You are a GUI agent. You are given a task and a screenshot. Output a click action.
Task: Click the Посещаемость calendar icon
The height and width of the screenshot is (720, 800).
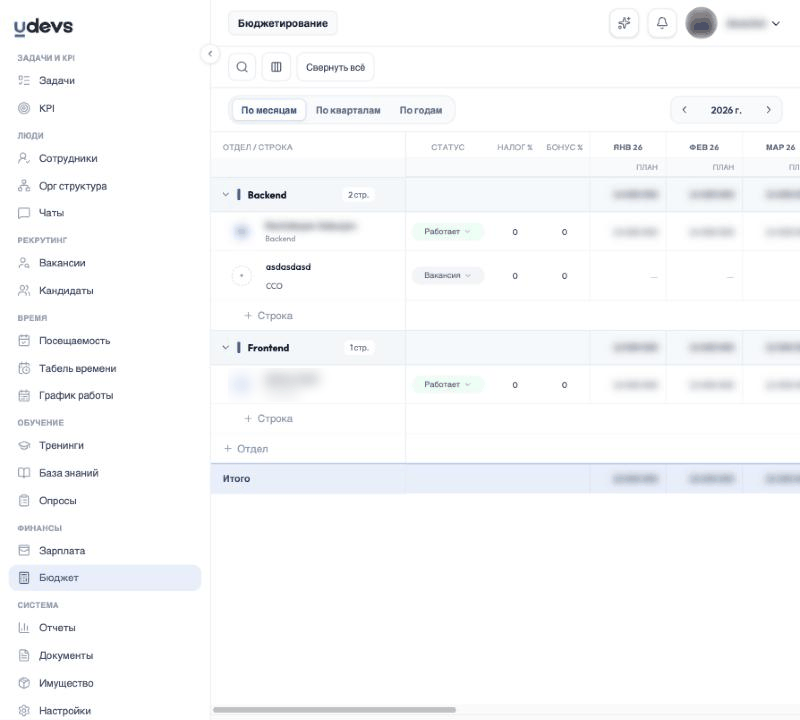pos(24,340)
